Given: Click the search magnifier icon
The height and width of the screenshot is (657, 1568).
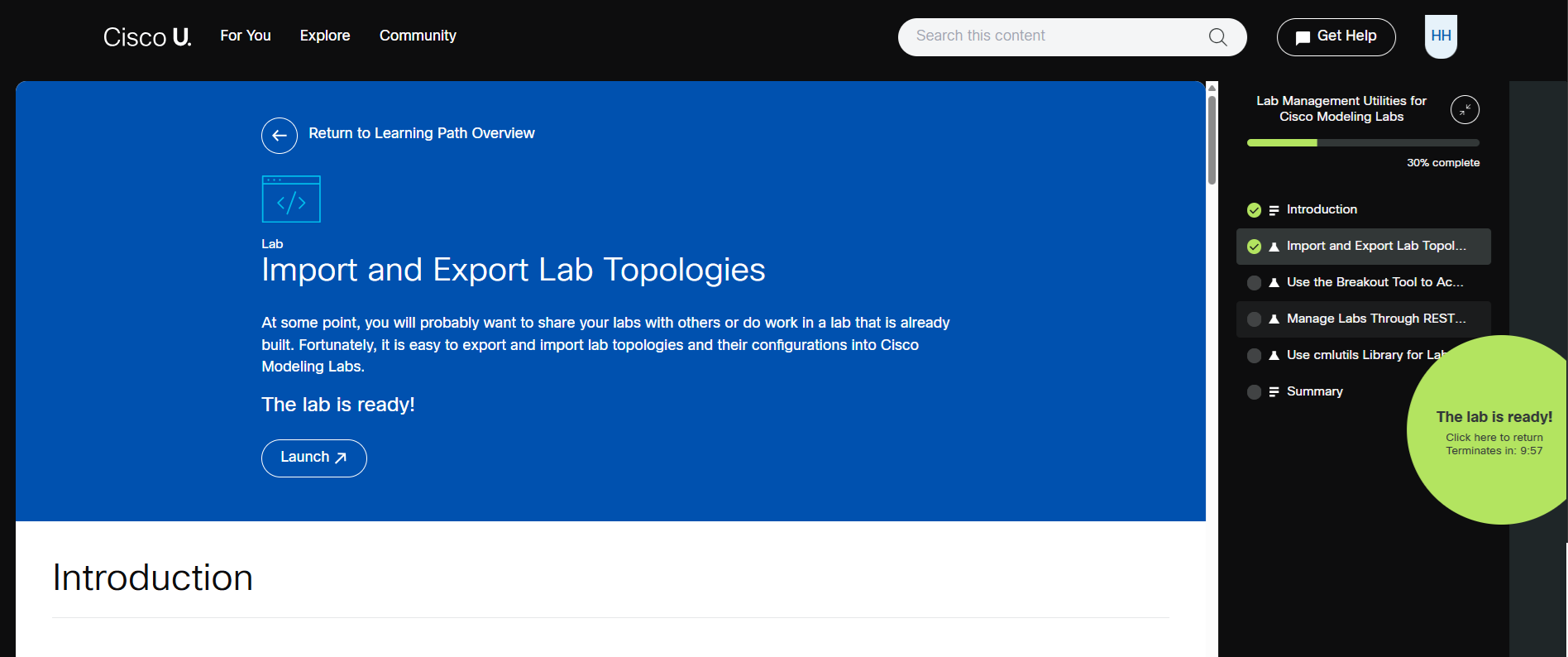Looking at the screenshot, I should 1217,37.
